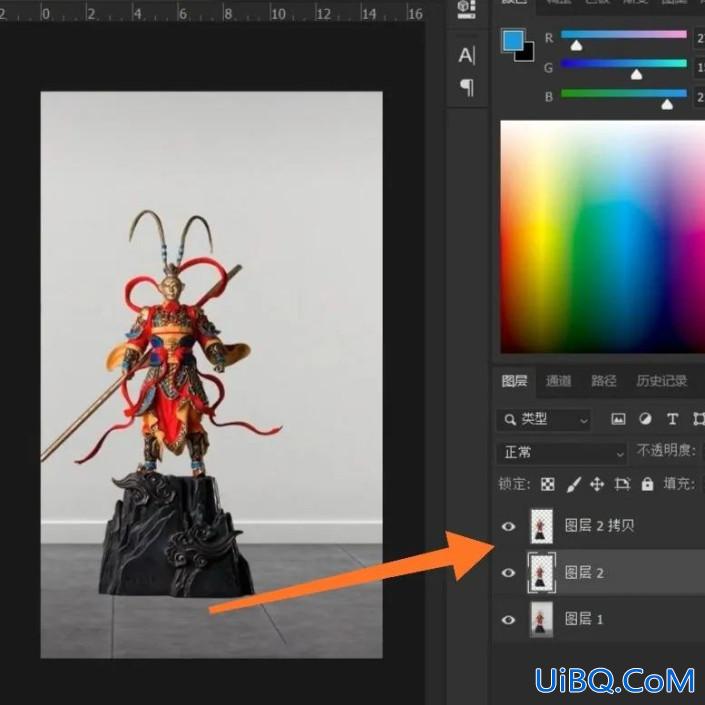The width and height of the screenshot is (705, 705).
Task: Click the 不透明度 opacity label
Action: [666, 451]
